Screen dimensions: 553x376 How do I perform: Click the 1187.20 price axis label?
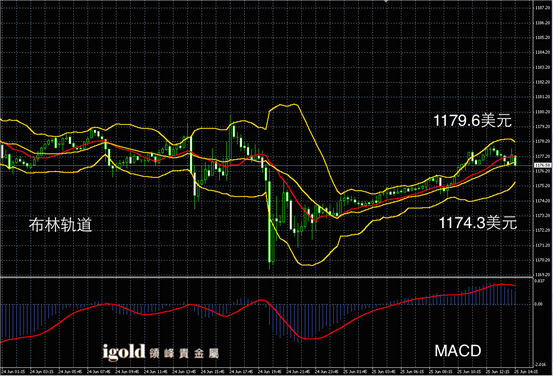542,7
